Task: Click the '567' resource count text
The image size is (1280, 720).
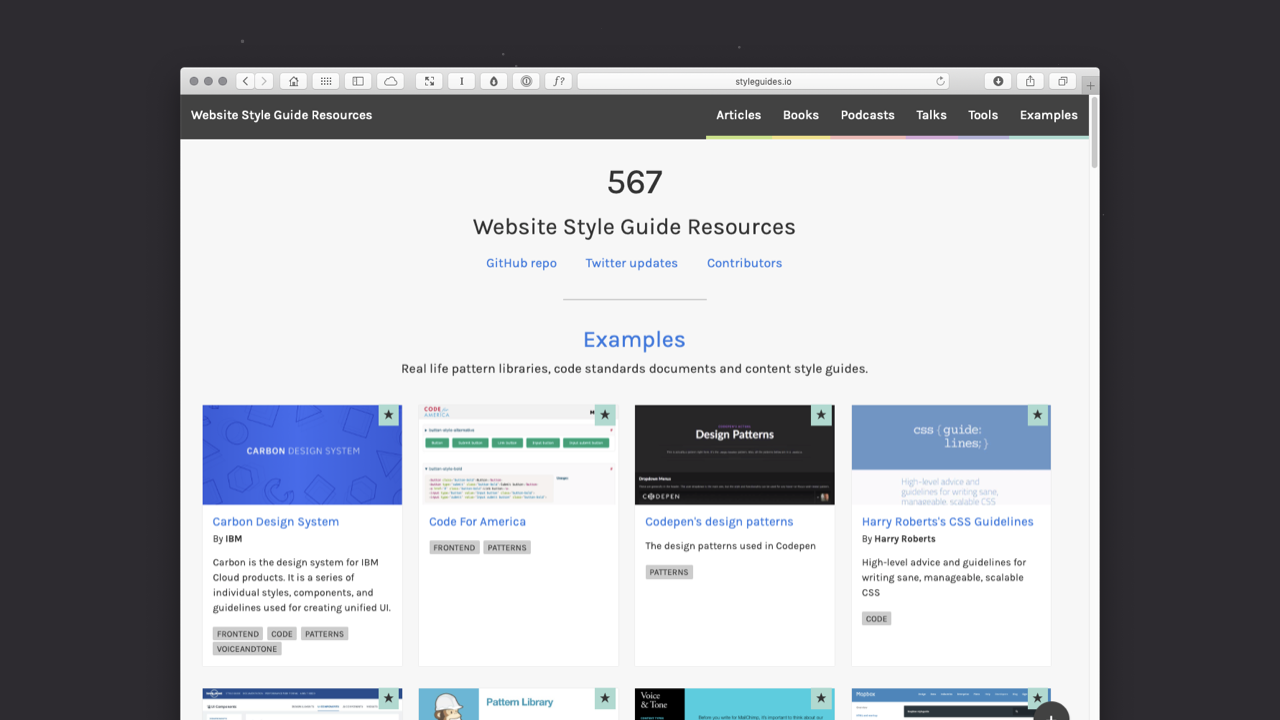Action: tap(635, 182)
